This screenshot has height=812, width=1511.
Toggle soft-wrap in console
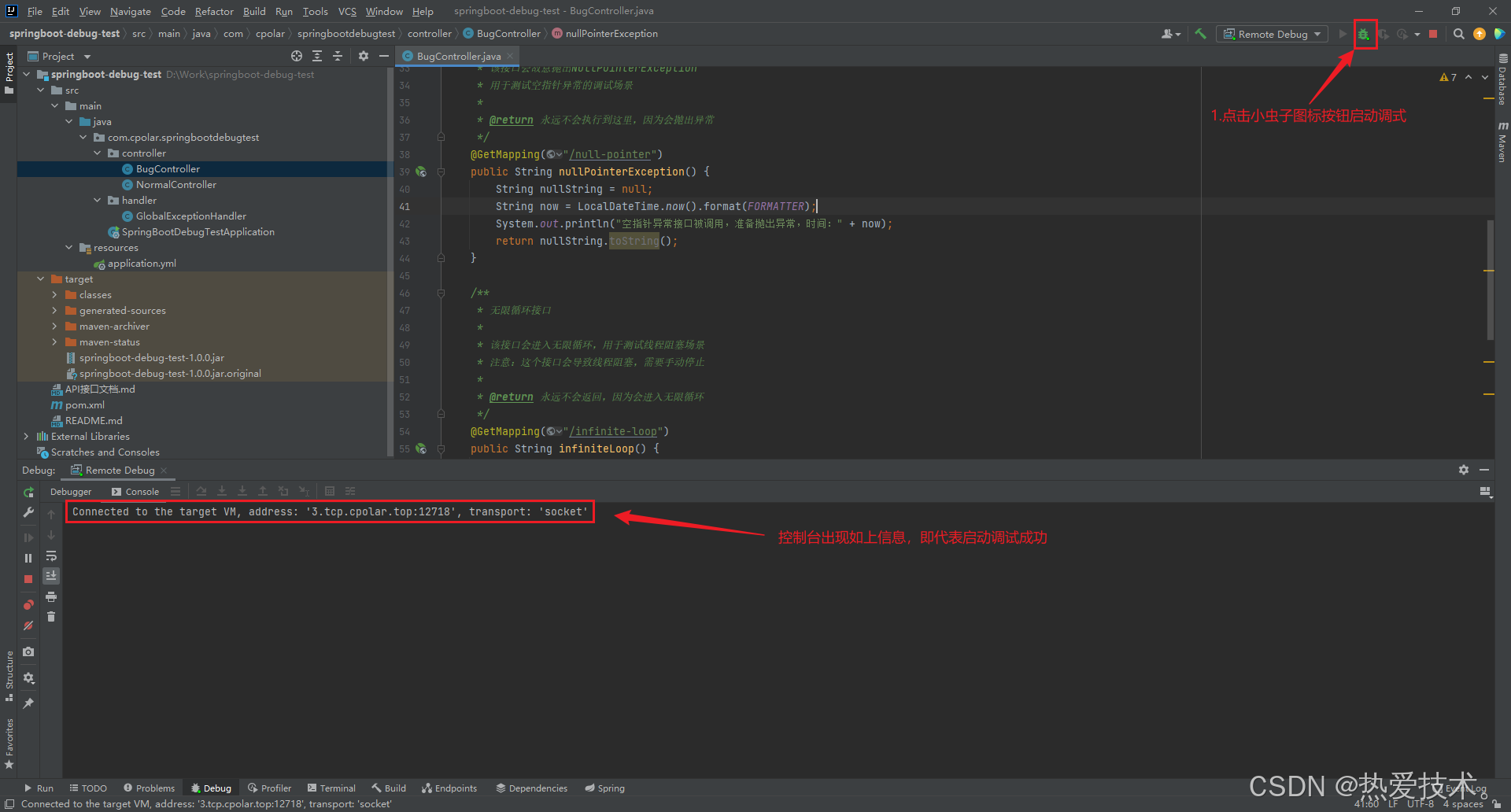tap(51, 555)
